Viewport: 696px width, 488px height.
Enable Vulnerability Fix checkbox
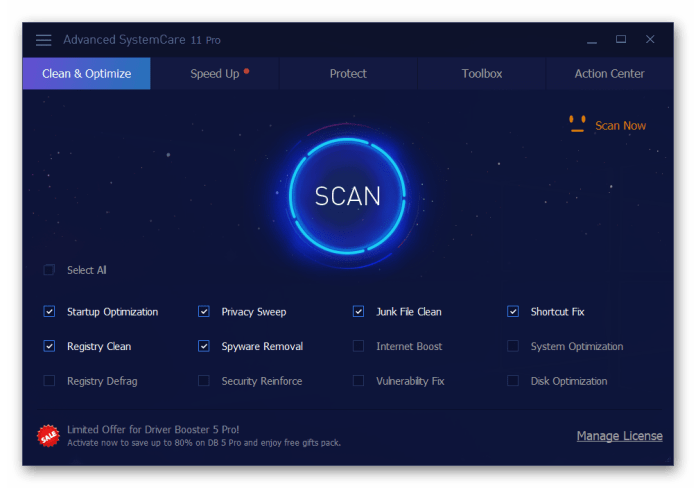[x=358, y=381]
